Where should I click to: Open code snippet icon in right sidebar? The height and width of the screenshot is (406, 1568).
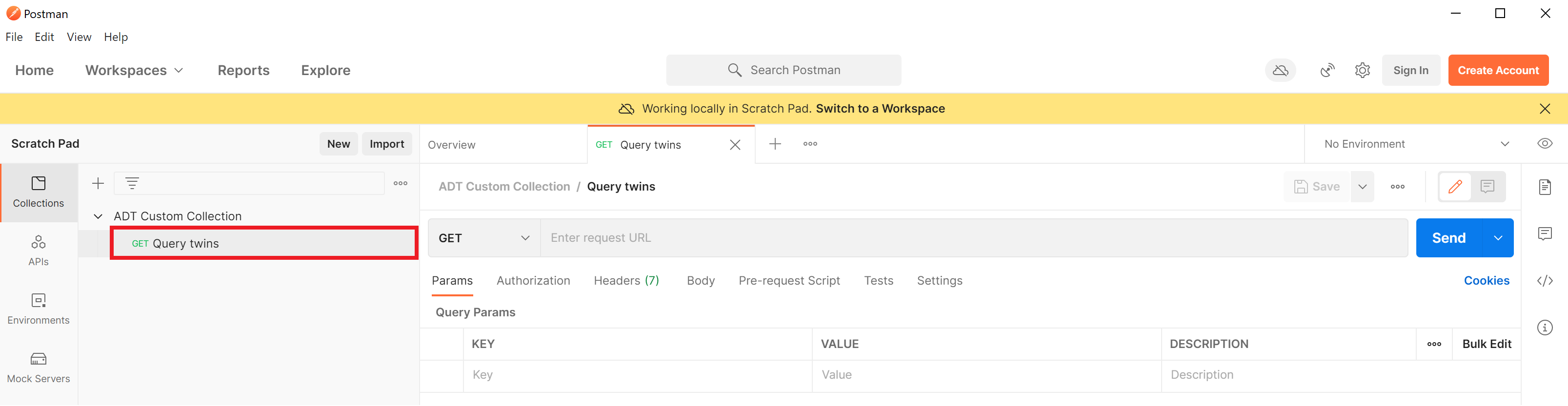point(1545,281)
